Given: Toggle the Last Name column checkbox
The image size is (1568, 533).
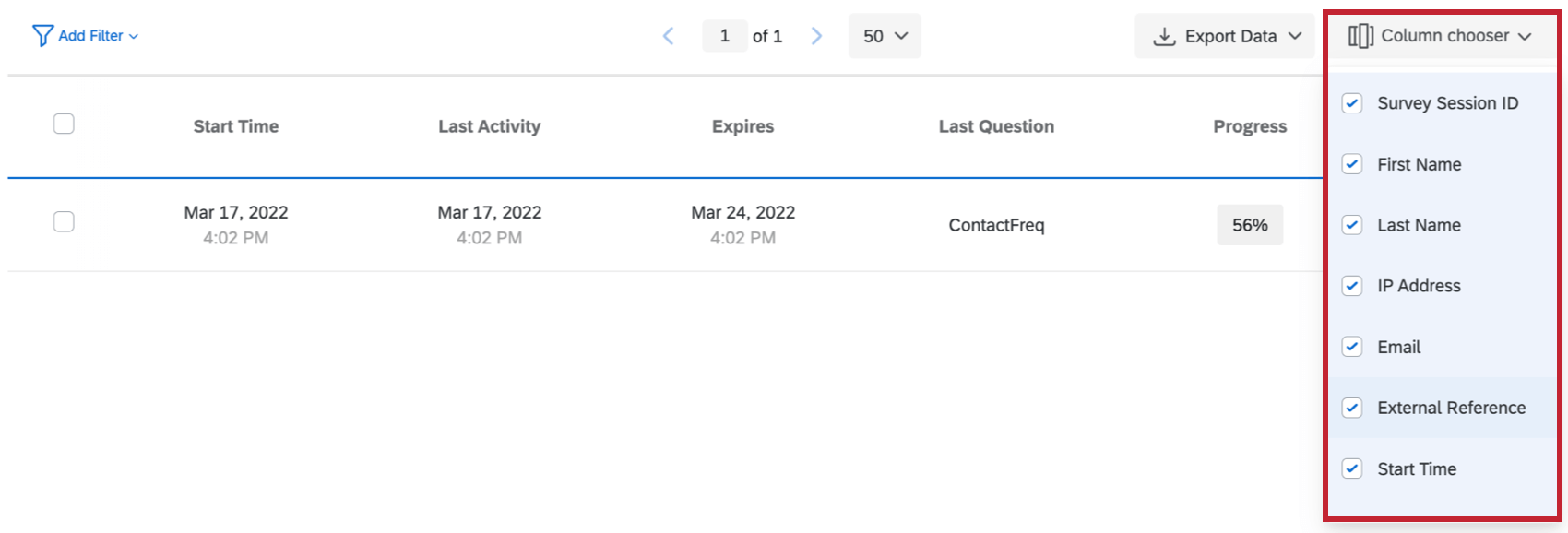Looking at the screenshot, I should click(1352, 225).
